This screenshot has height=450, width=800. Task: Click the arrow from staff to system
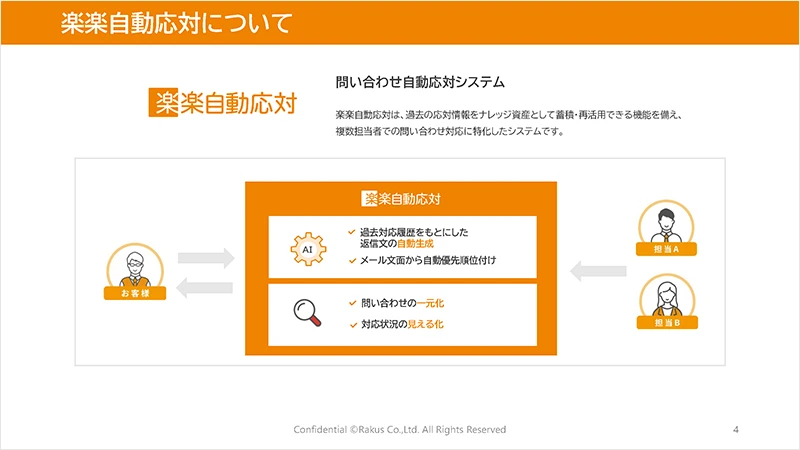click(x=598, y=271)
